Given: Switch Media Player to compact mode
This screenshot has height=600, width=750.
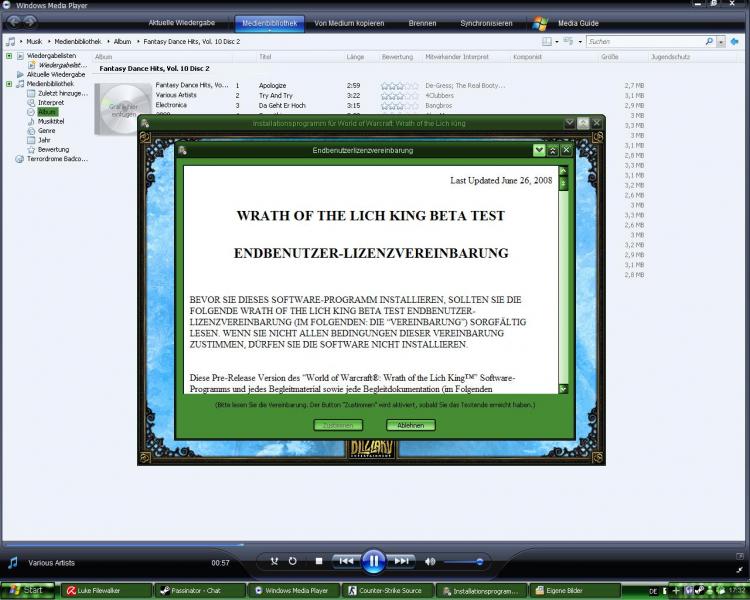Looking at the screenshot, I should [x=739, y=569].
